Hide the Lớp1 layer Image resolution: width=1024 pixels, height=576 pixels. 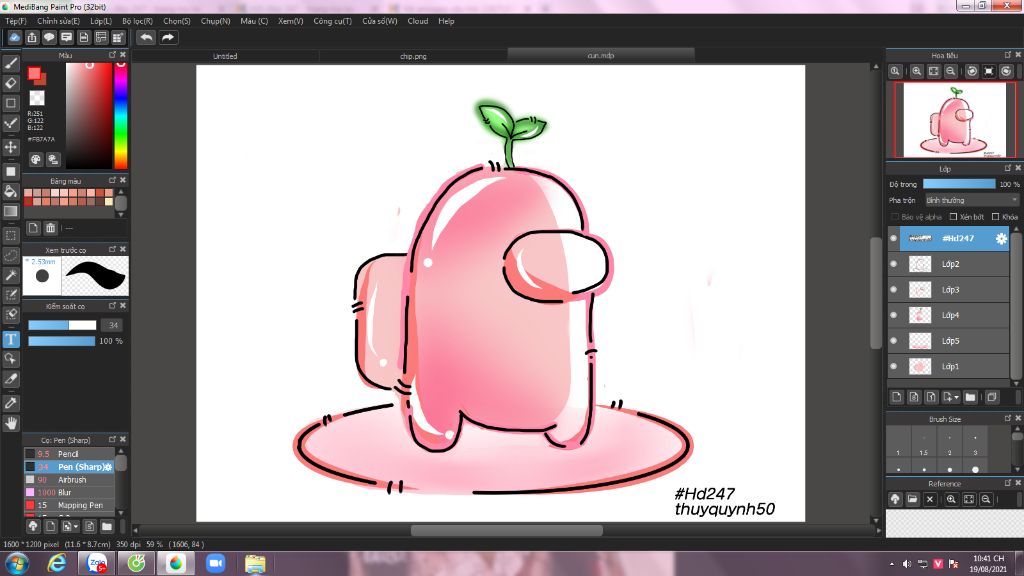(893, 366)
